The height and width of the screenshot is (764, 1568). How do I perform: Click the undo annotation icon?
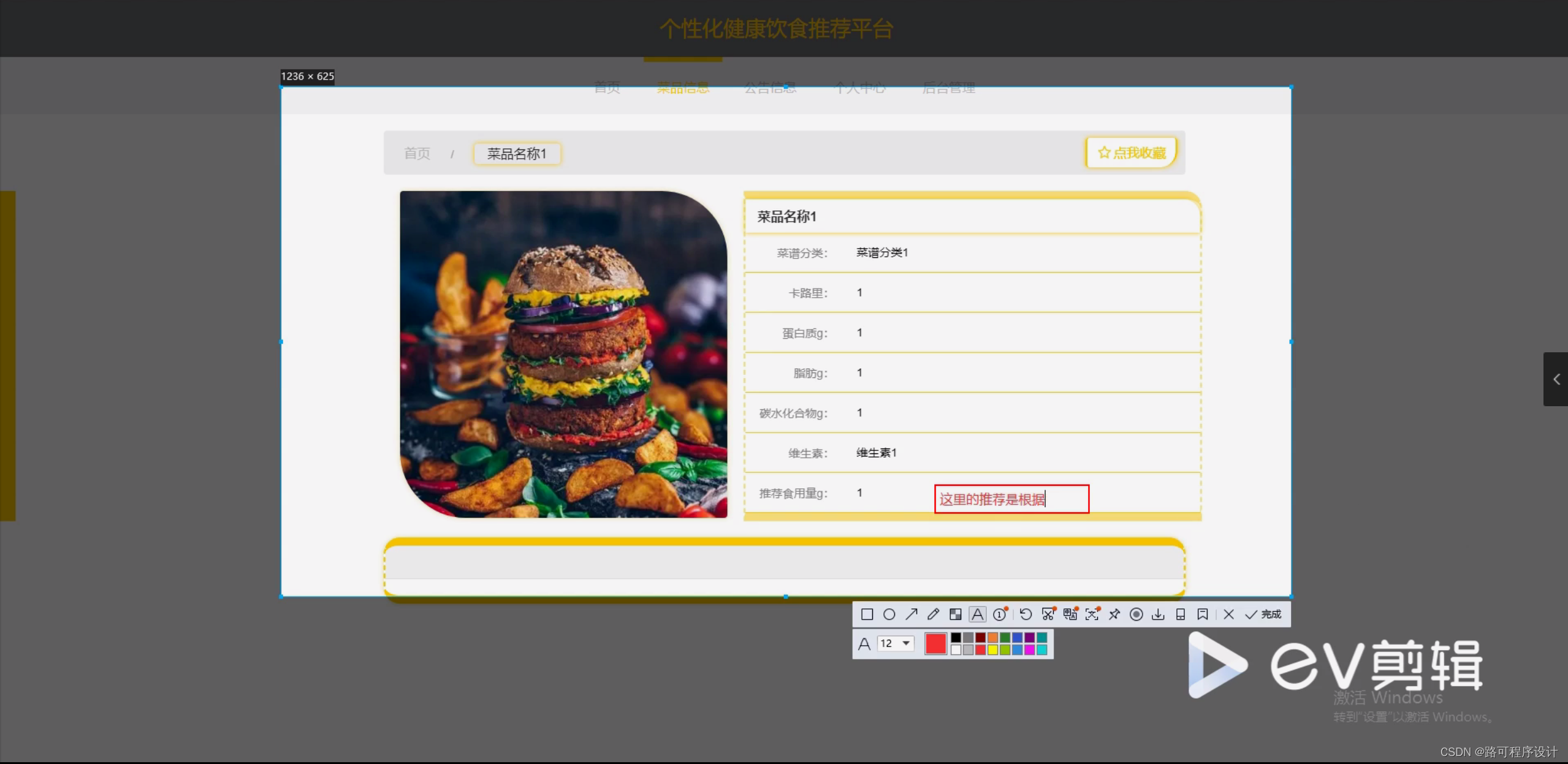pyautogui.click(x=1026, y=614)
